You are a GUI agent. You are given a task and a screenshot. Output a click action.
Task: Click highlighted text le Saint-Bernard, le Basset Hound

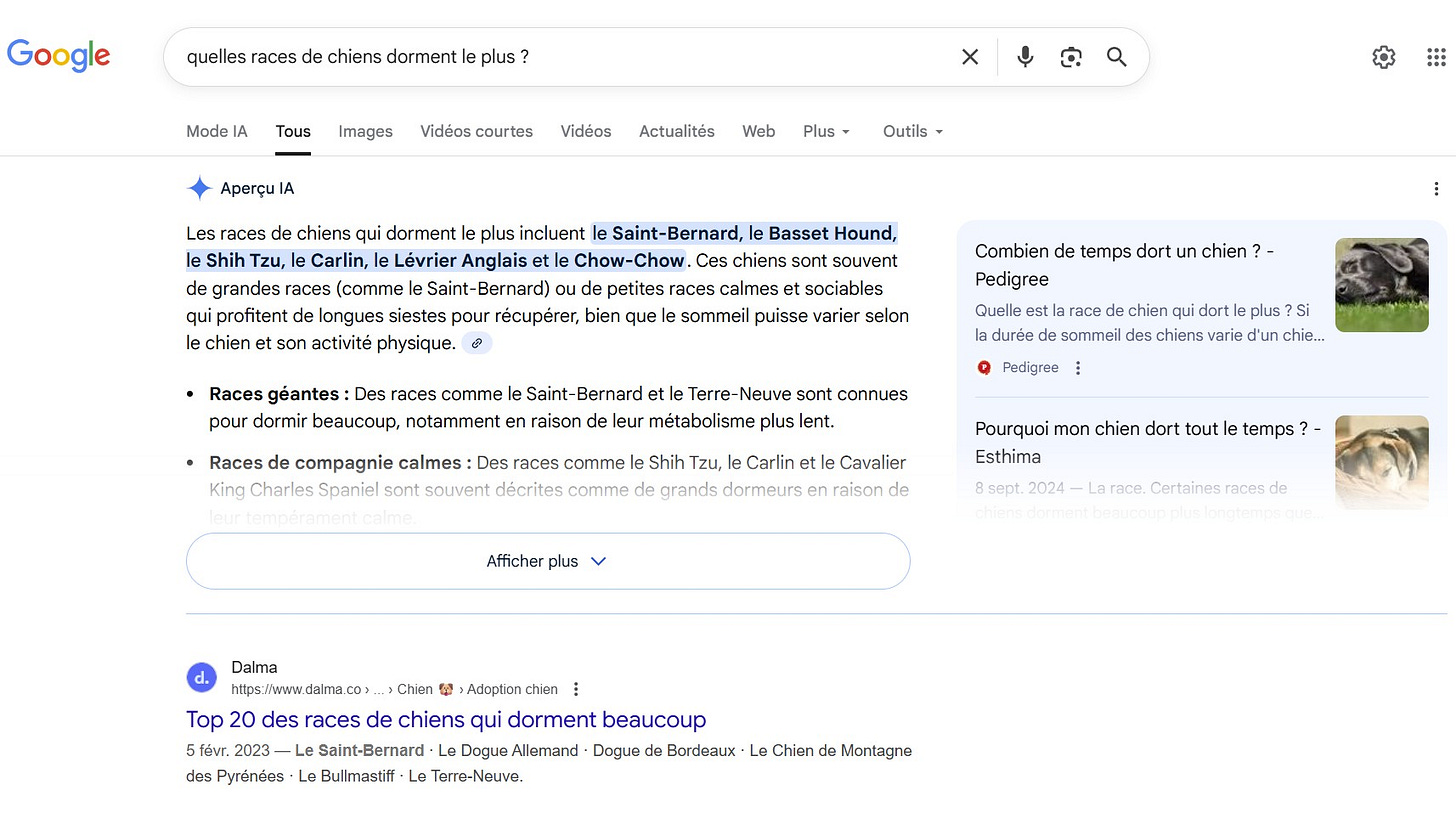pos(745,233)
